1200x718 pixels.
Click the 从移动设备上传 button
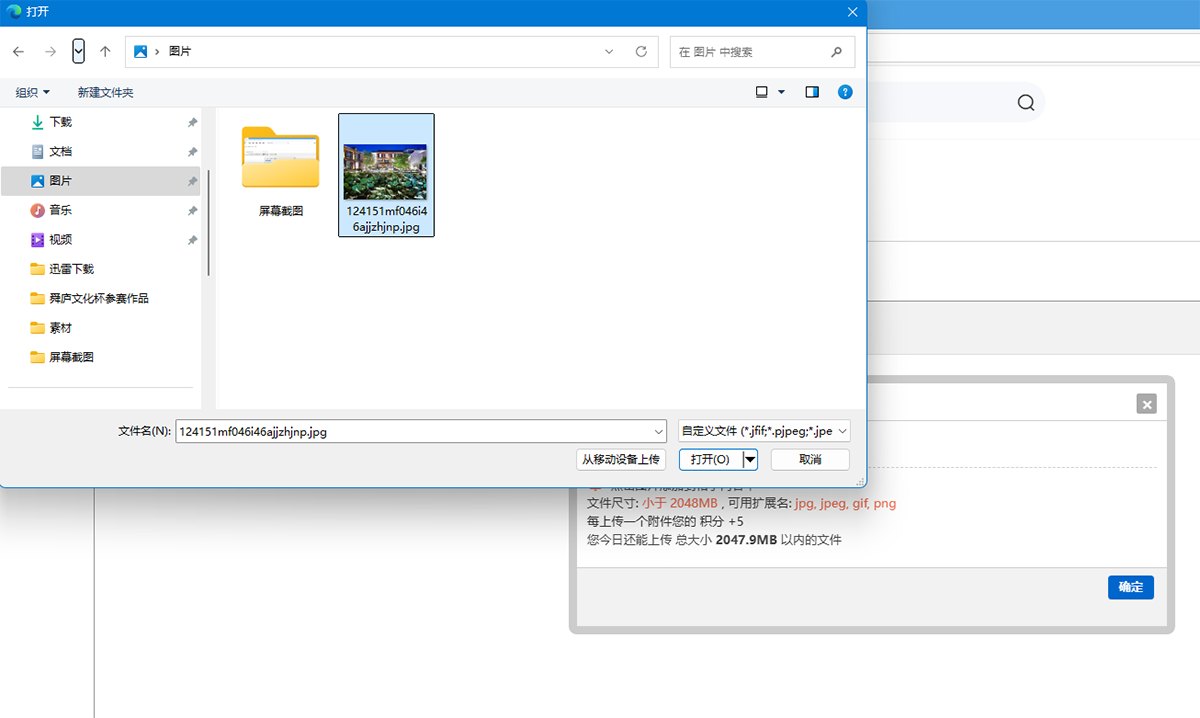point(621,460)
